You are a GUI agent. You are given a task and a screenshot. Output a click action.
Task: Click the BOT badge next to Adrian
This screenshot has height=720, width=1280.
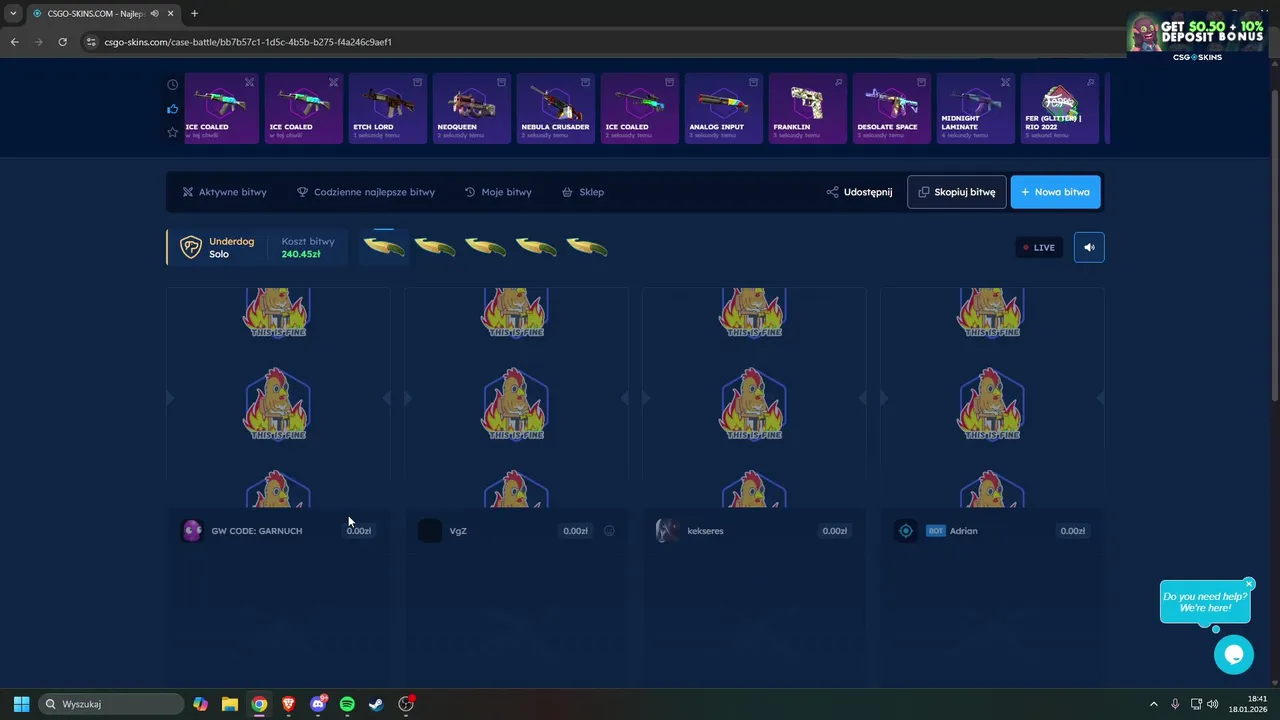click(x=935, y=531)
